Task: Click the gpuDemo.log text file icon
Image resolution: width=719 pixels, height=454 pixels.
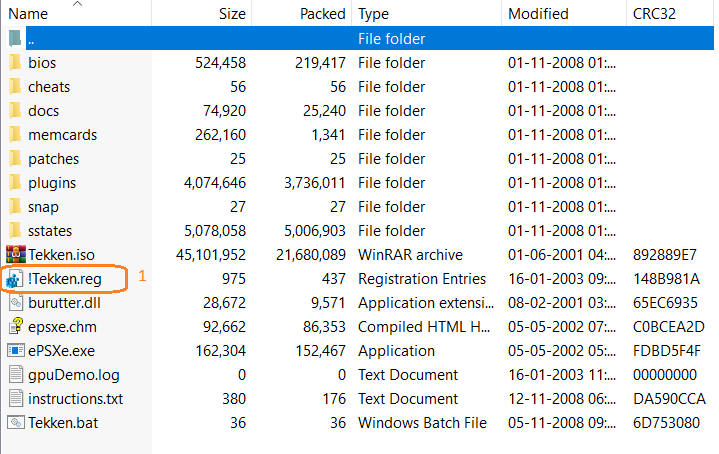Action: (x=15, y=375)
